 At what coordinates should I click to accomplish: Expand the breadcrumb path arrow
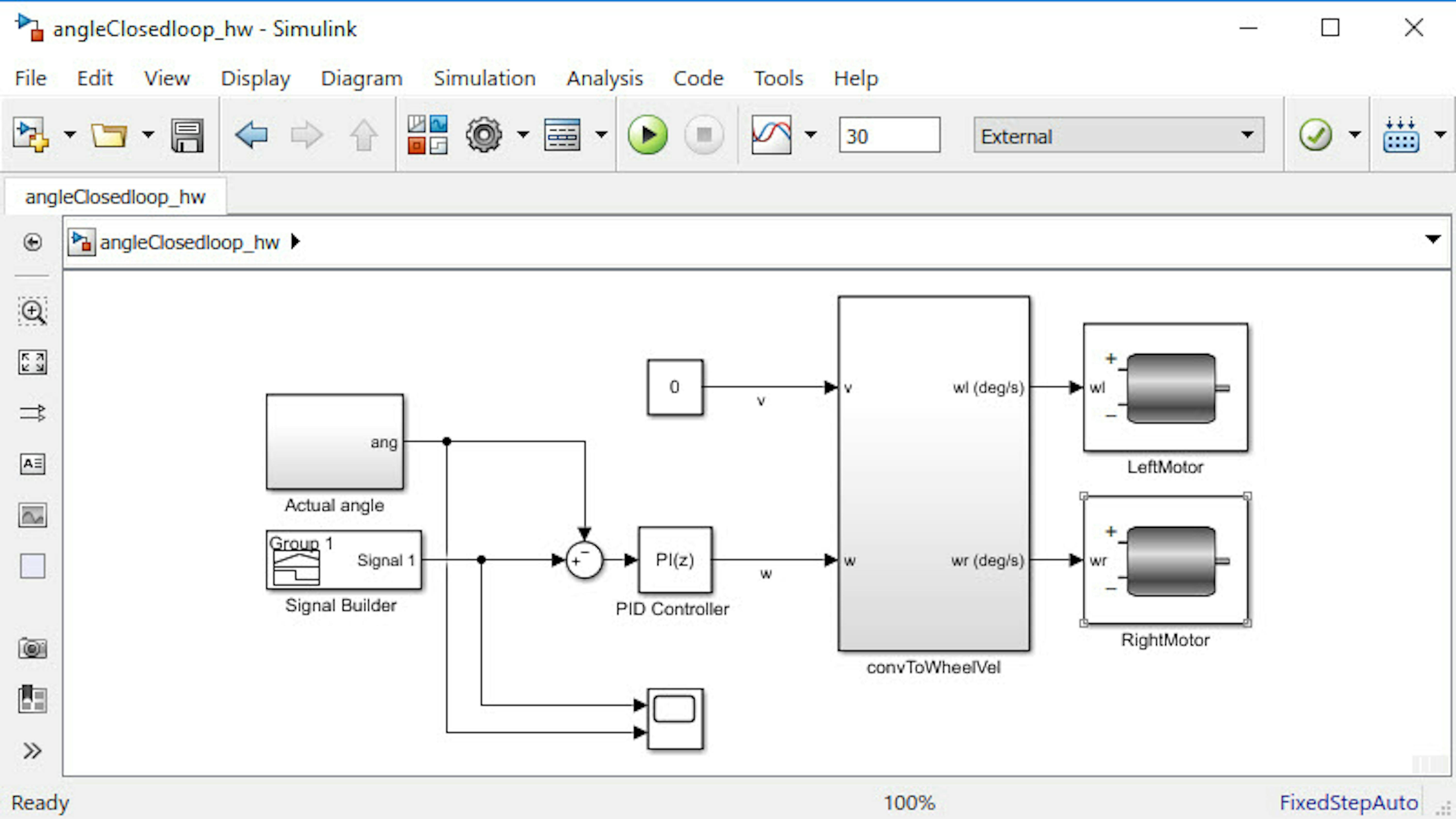pyautogui.click(x=295, y=241)
